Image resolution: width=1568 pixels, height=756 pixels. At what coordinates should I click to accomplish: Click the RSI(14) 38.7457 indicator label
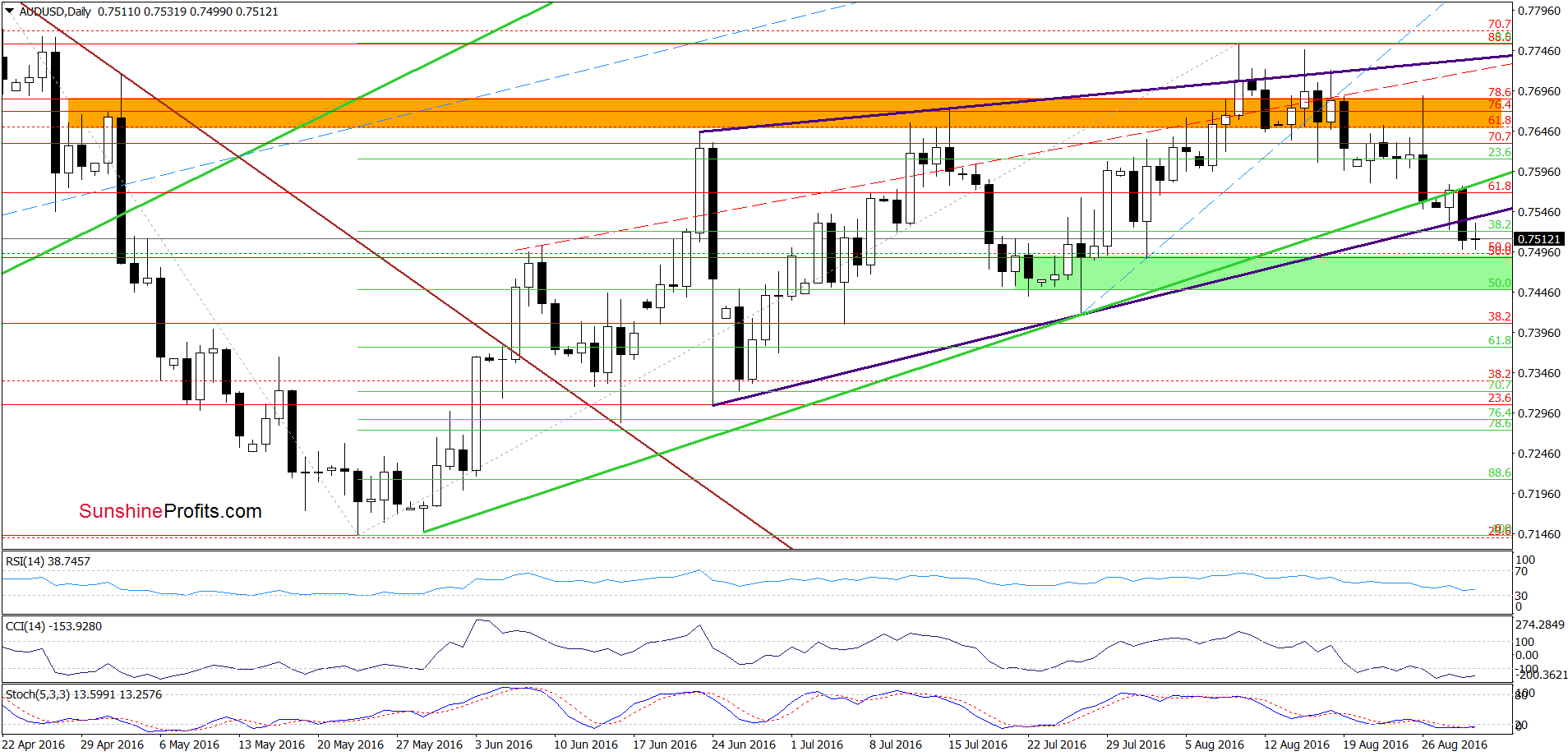[x=48, y=561]
